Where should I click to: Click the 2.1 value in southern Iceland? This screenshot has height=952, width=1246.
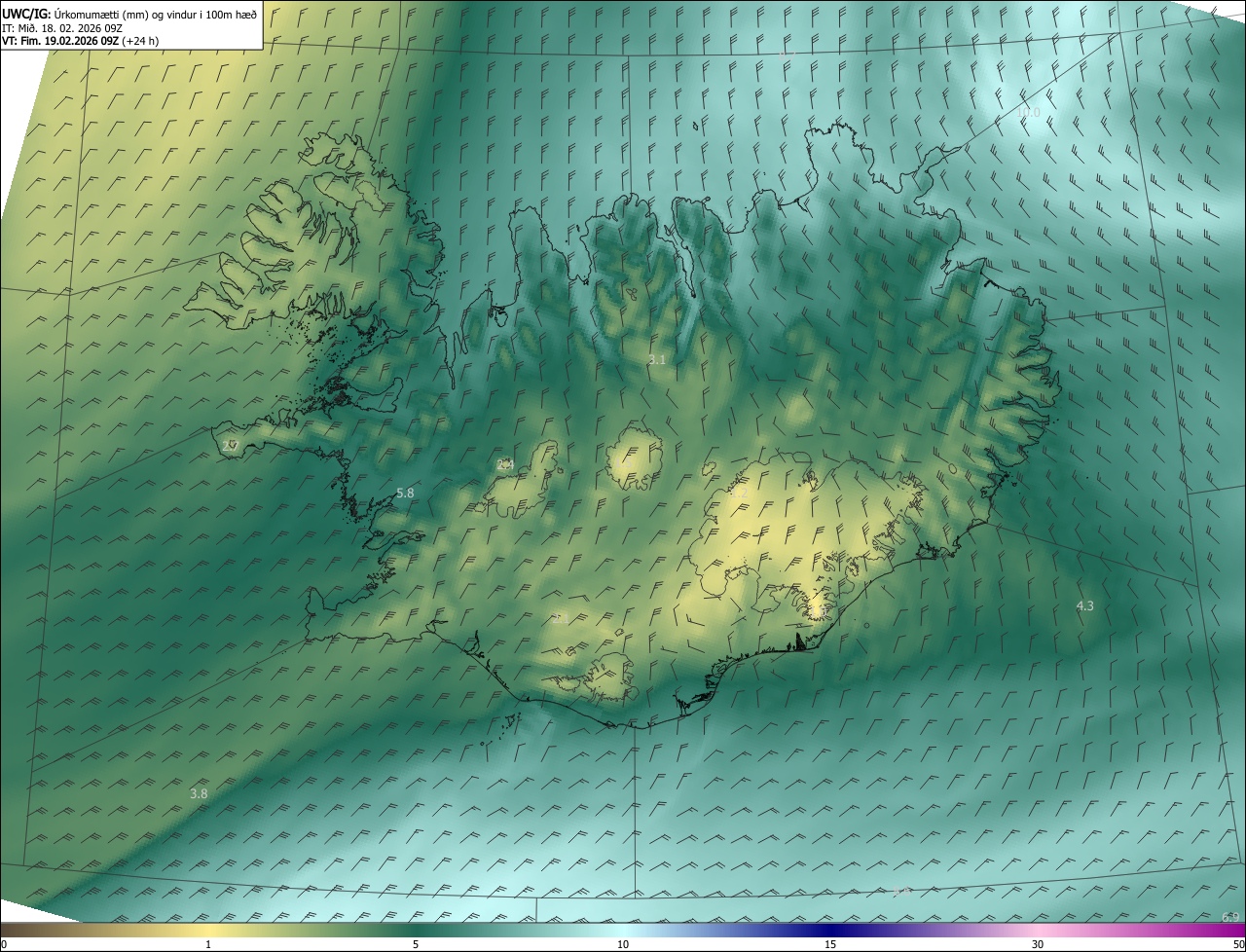(561, 618)
